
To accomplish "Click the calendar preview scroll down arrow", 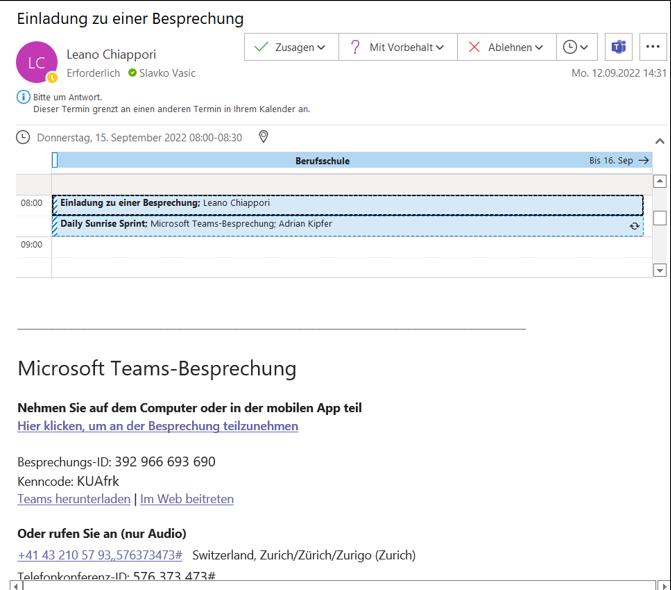I will coord(659,270).
